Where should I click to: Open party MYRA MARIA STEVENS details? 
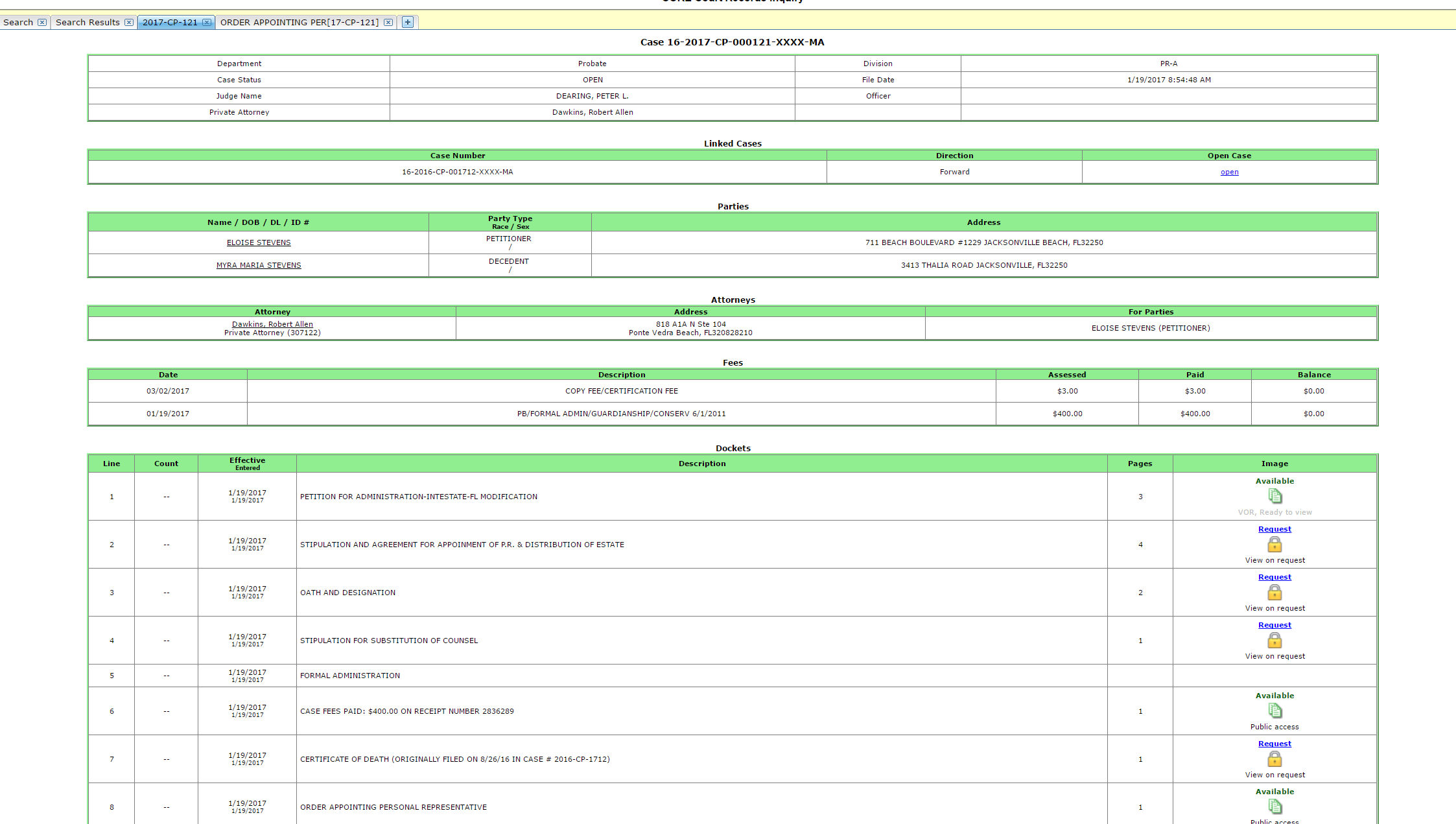(x=259, y=265)
